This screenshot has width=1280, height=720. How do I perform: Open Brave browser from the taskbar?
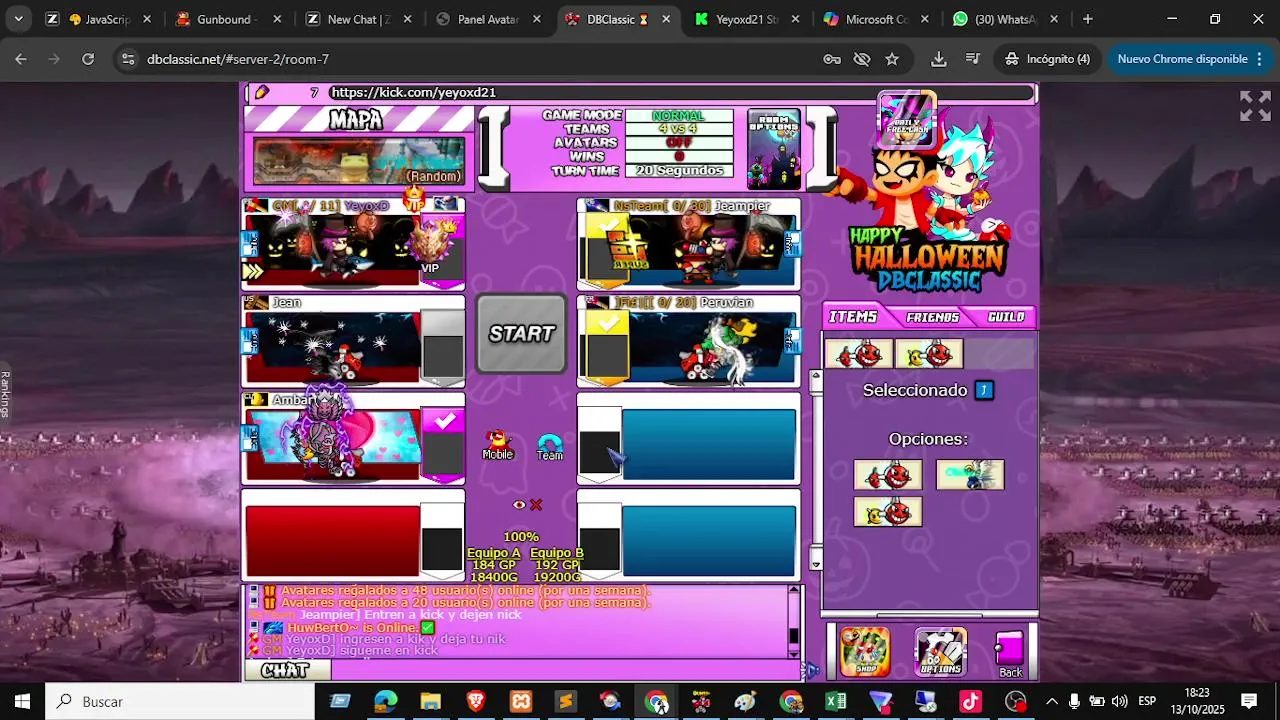(x=476, y=702)
